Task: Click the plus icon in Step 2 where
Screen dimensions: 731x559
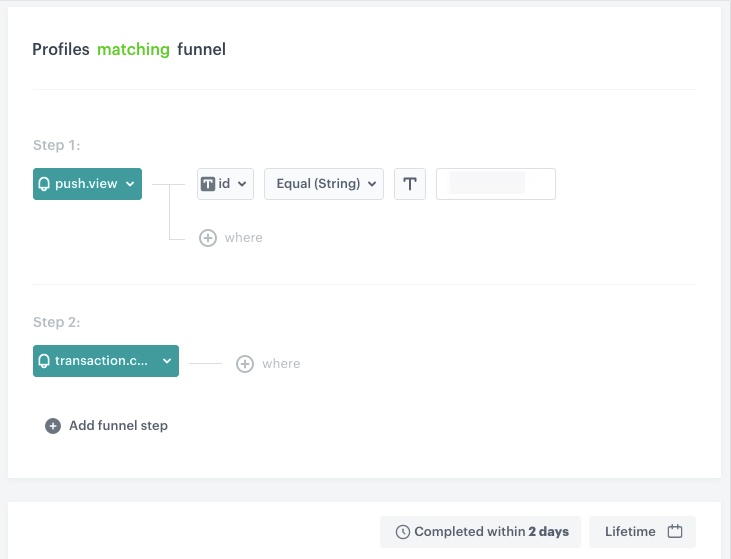Action: point(245,364)
